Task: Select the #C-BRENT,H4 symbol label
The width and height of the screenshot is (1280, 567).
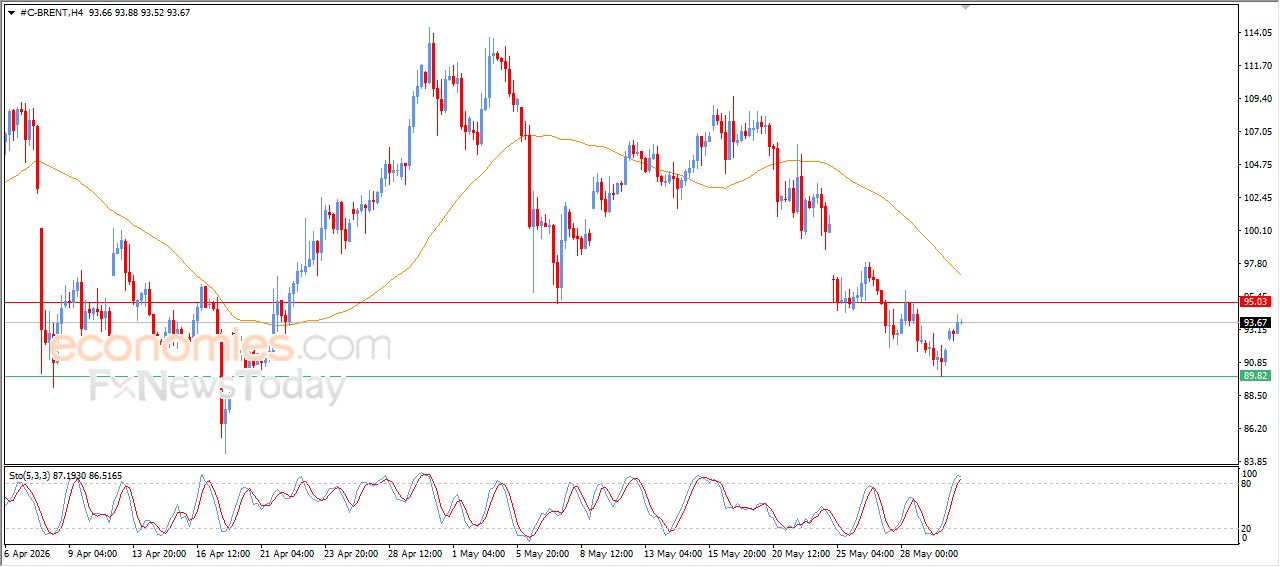Action: pyautogui.click(x=51, y=13)
